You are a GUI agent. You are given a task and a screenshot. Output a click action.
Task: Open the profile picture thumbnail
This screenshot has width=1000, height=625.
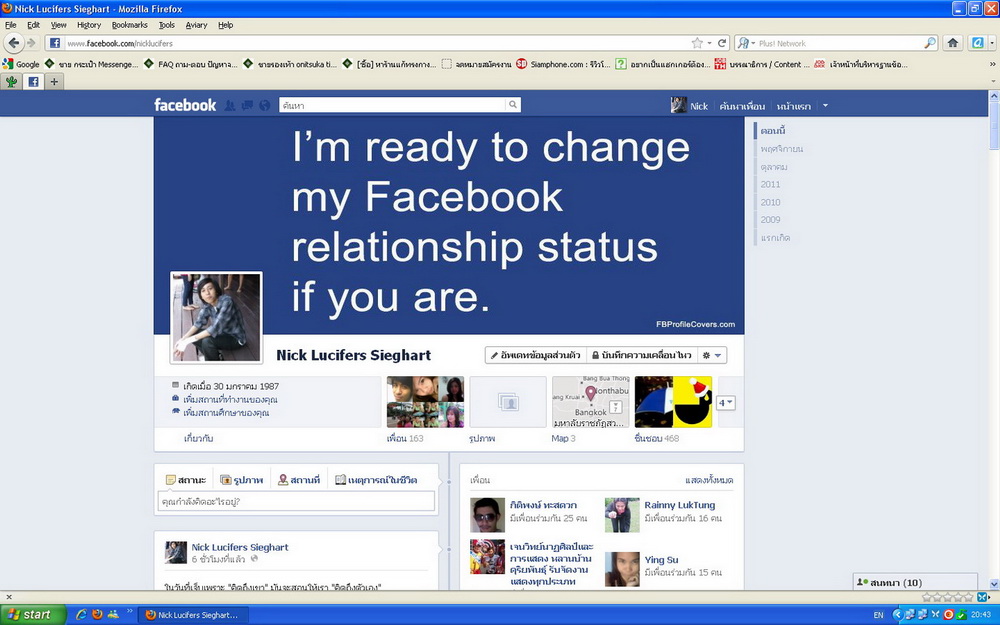tap(216, 318)
